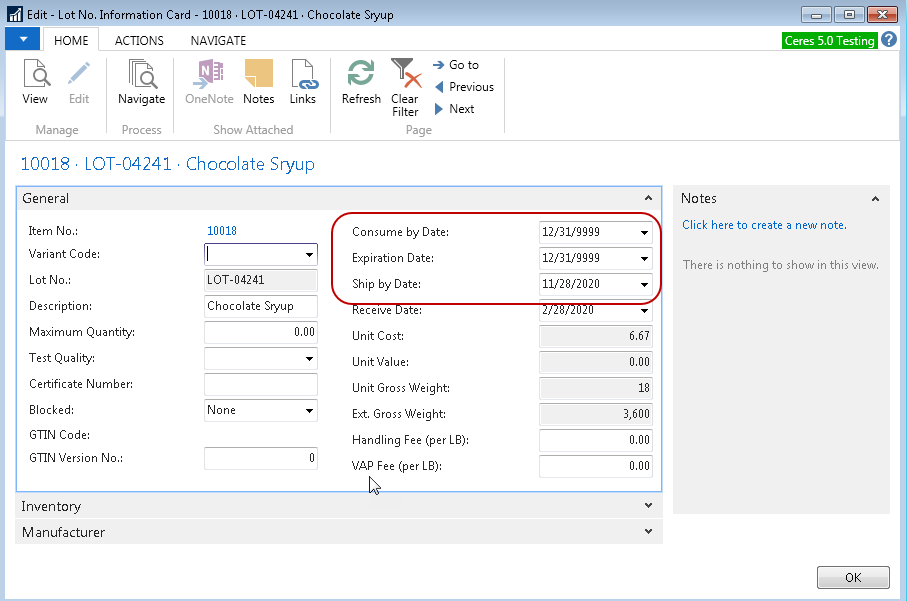
Task: Click the Certificate Number input field
Action: point(260,385)
